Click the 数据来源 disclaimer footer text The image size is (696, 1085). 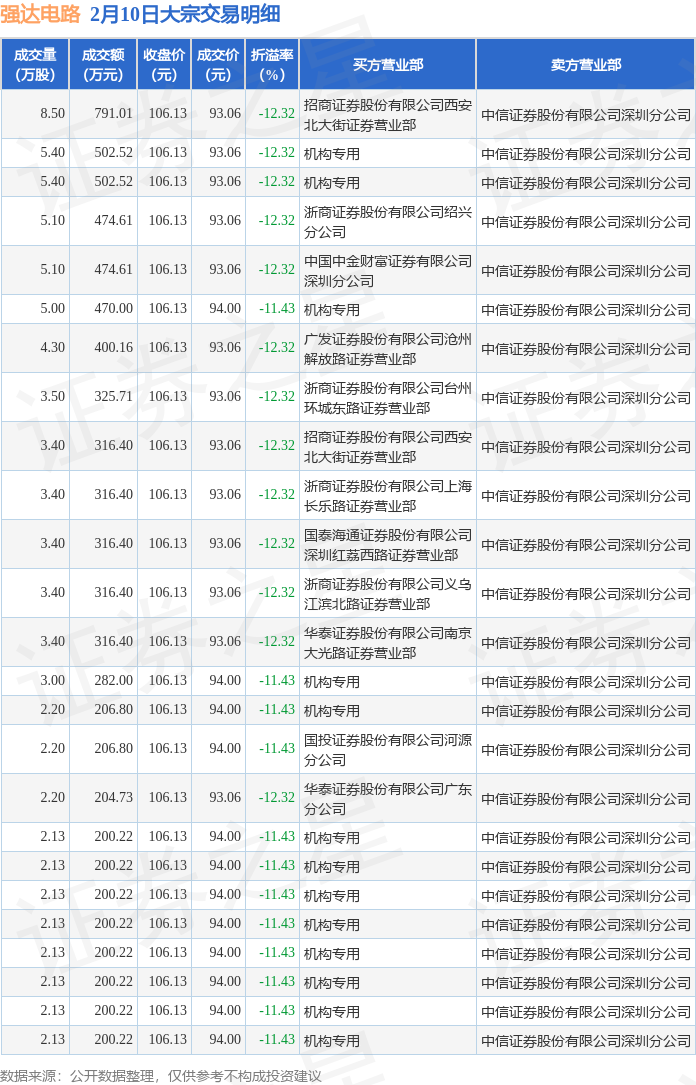point(162,1076)
